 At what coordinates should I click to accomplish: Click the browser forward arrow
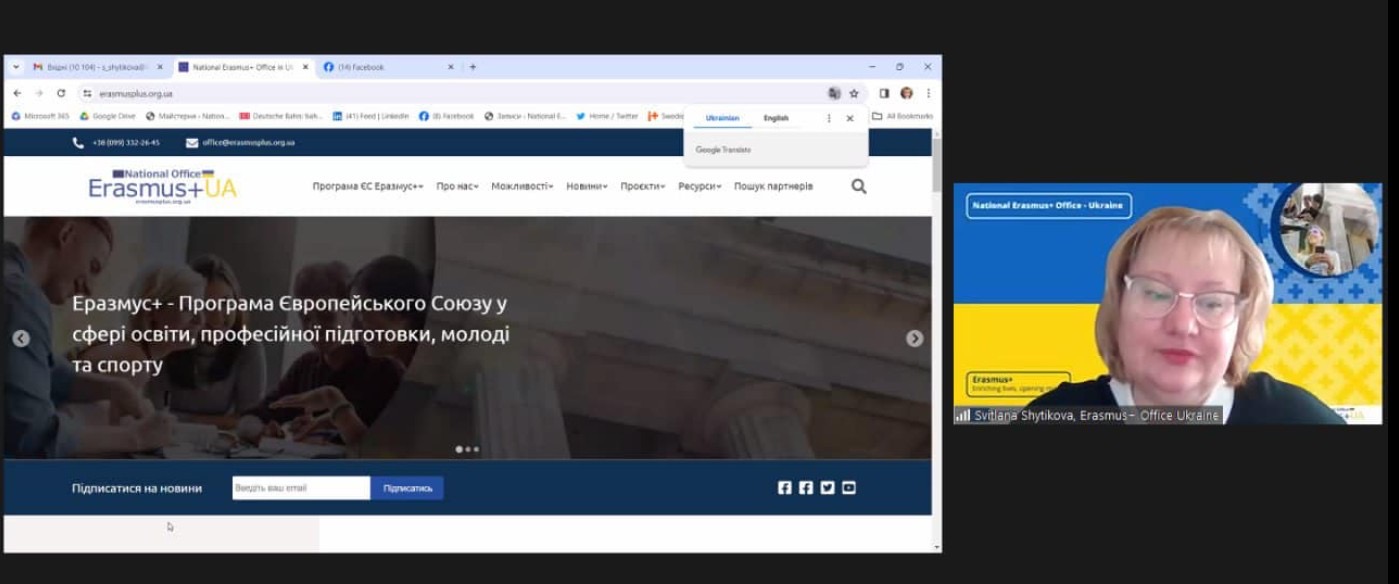[39, 93]
